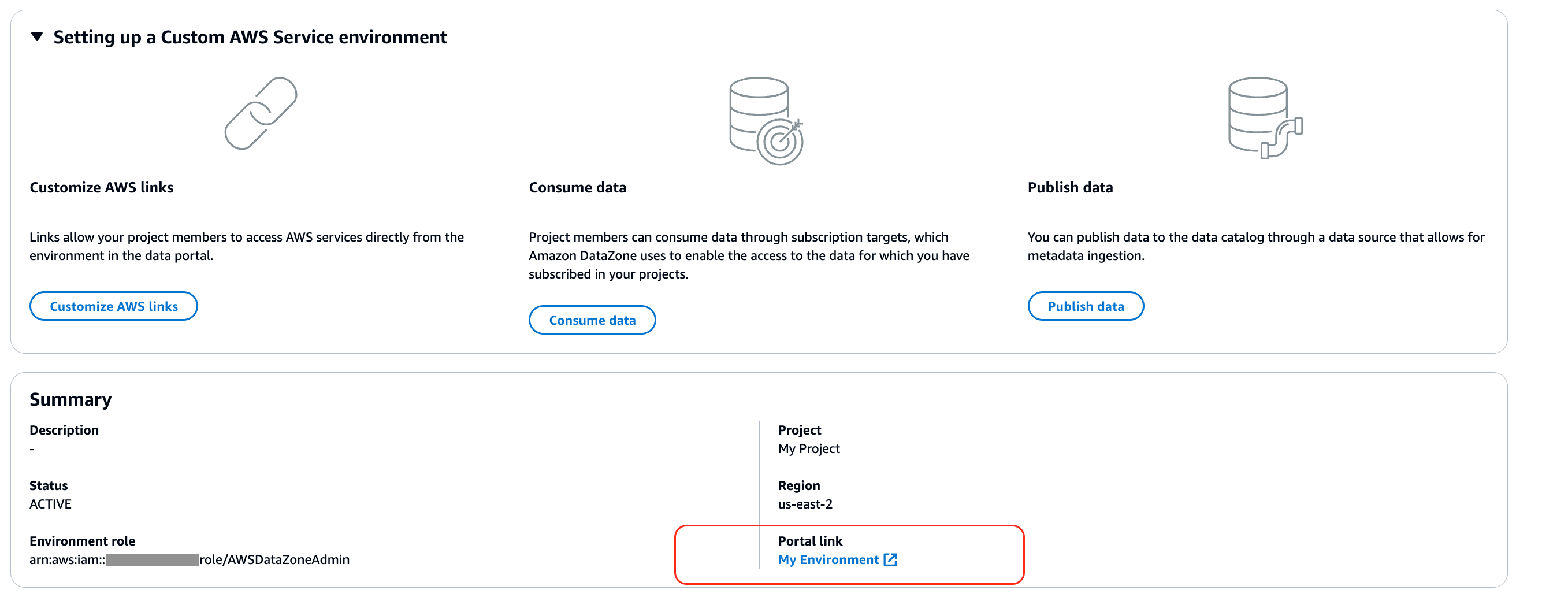Click the Portal link label
Screen dimensions: 1568x601
tap(809, 541)
